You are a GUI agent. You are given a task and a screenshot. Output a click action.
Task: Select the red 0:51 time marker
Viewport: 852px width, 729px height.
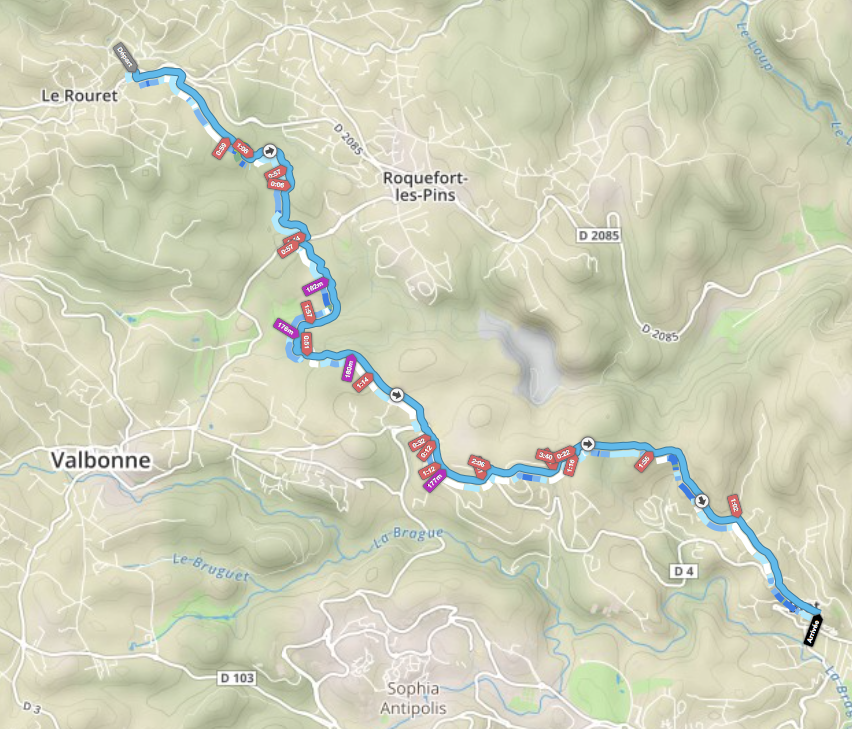pos(306,344)
